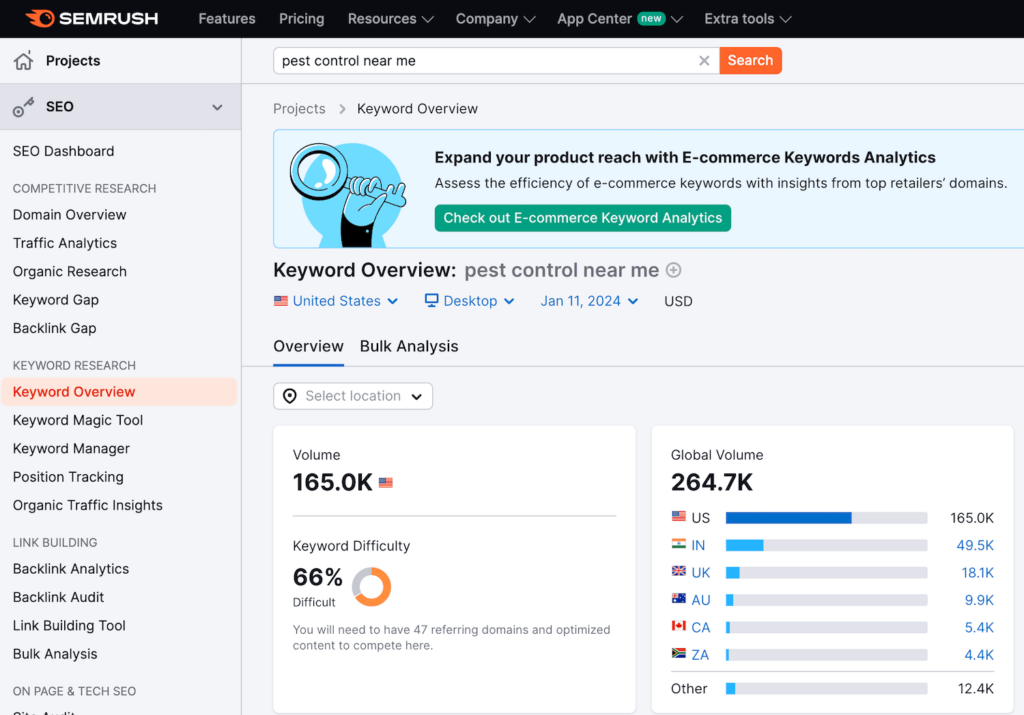Click the Keyword Difficulty donut chart
1024x715 pixels.
pyautogui.click(x=372, y=586)
